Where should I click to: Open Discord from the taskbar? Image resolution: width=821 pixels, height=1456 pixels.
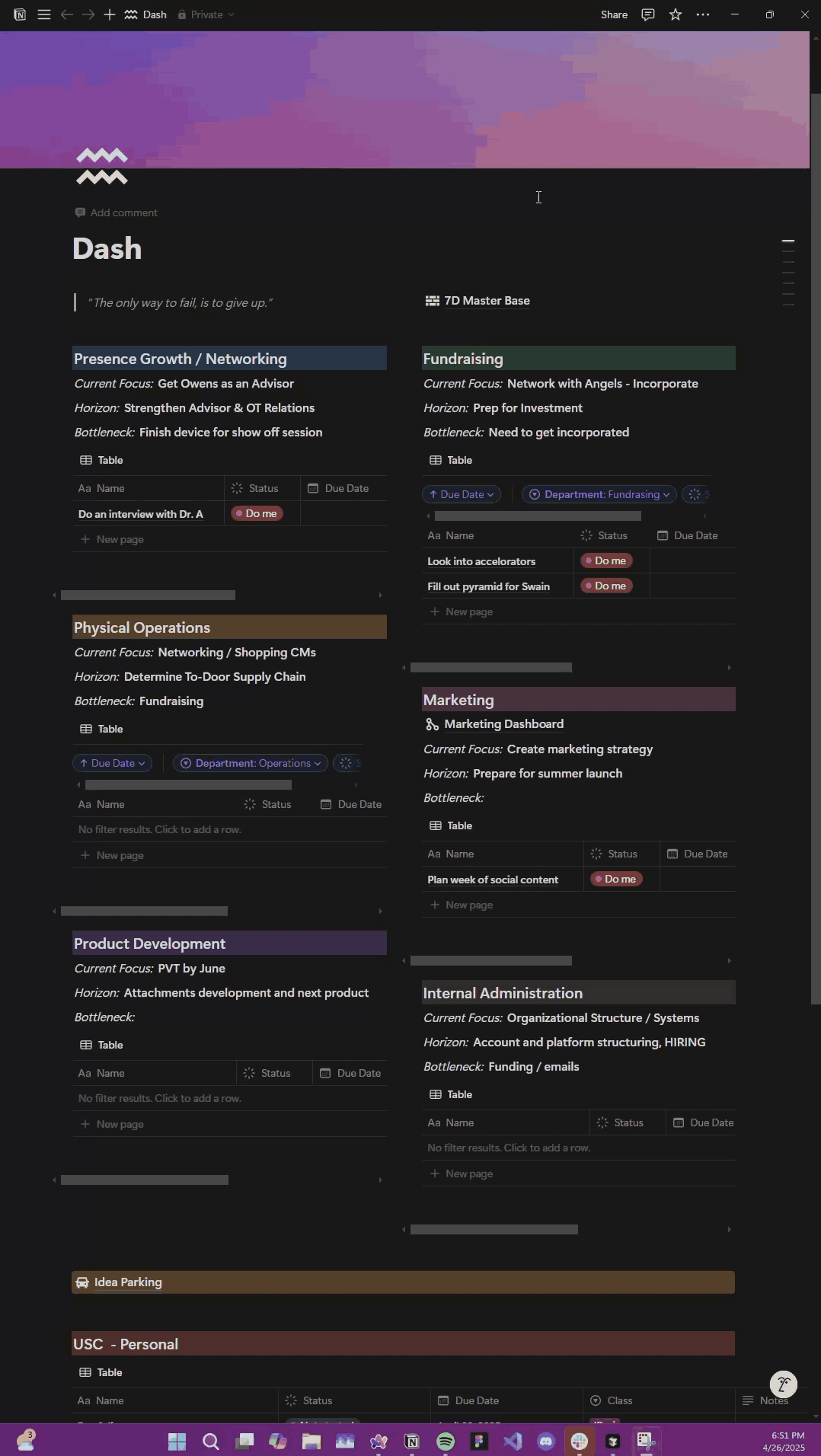pyautogui.click(x=546, y=1441)
